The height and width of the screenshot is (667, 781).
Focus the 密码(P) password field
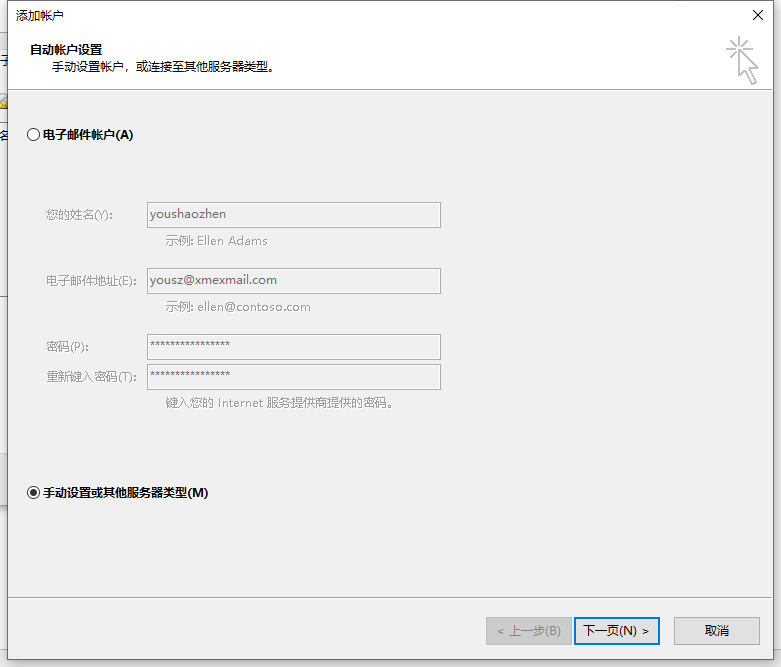click(x=293, y=346)
